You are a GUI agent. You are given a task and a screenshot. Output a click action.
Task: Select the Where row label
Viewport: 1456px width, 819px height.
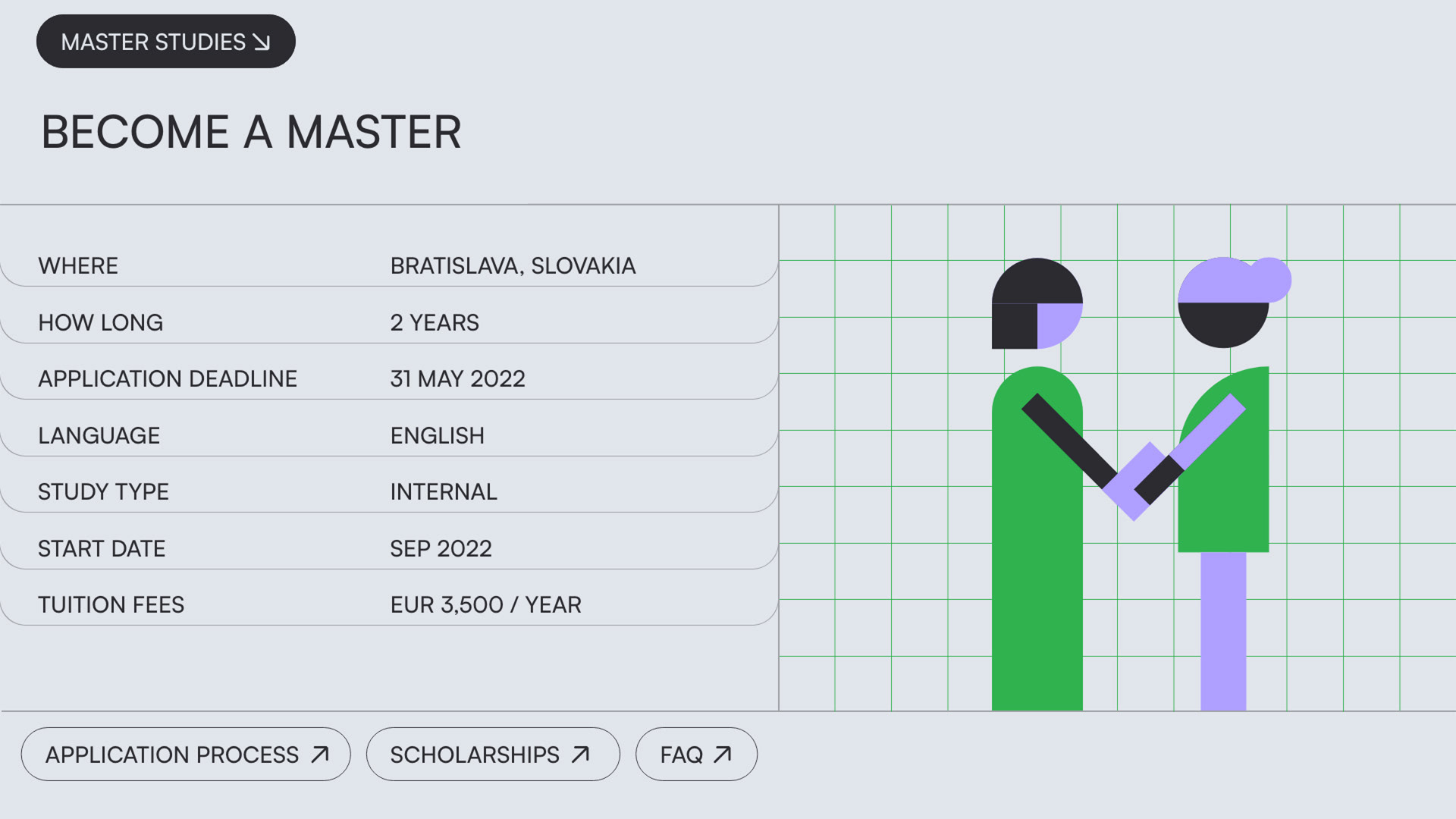click(x=78, y=266)
